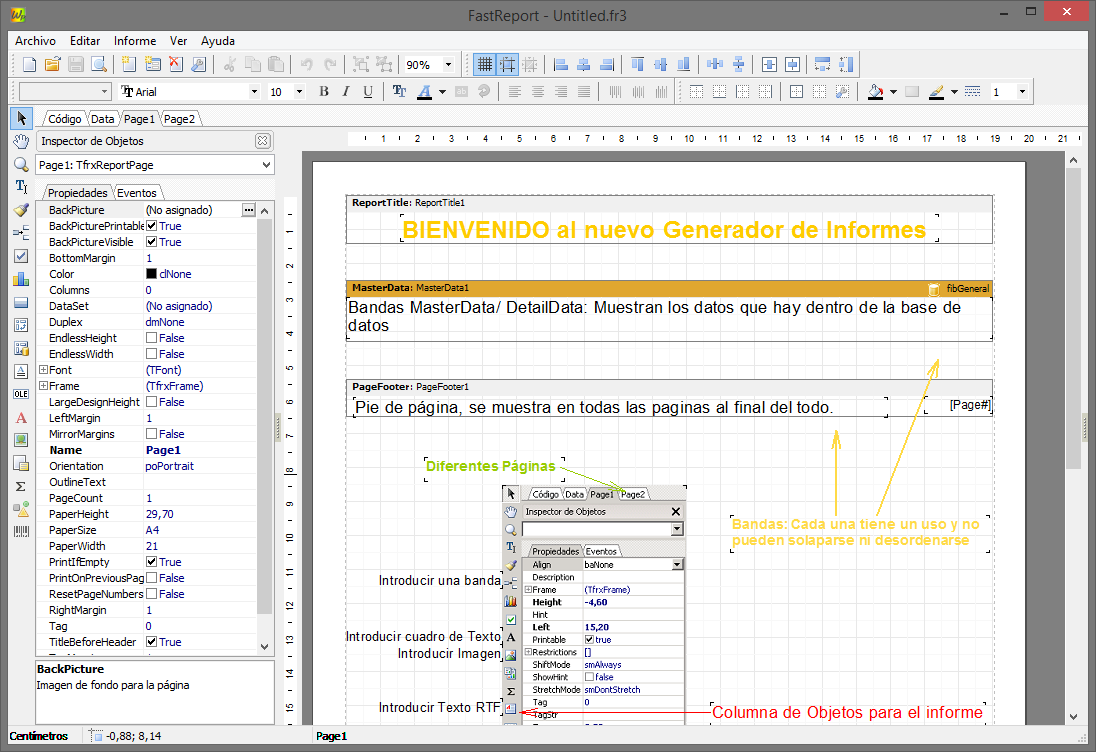Uncheck BackPicturePrintable in the inspector
This screenshot has width=1096, height=752.
151,226
